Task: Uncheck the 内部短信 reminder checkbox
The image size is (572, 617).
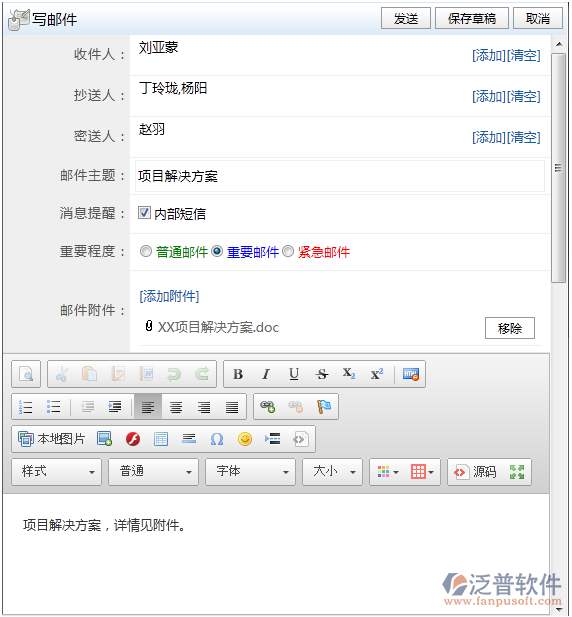Action: 144,213
